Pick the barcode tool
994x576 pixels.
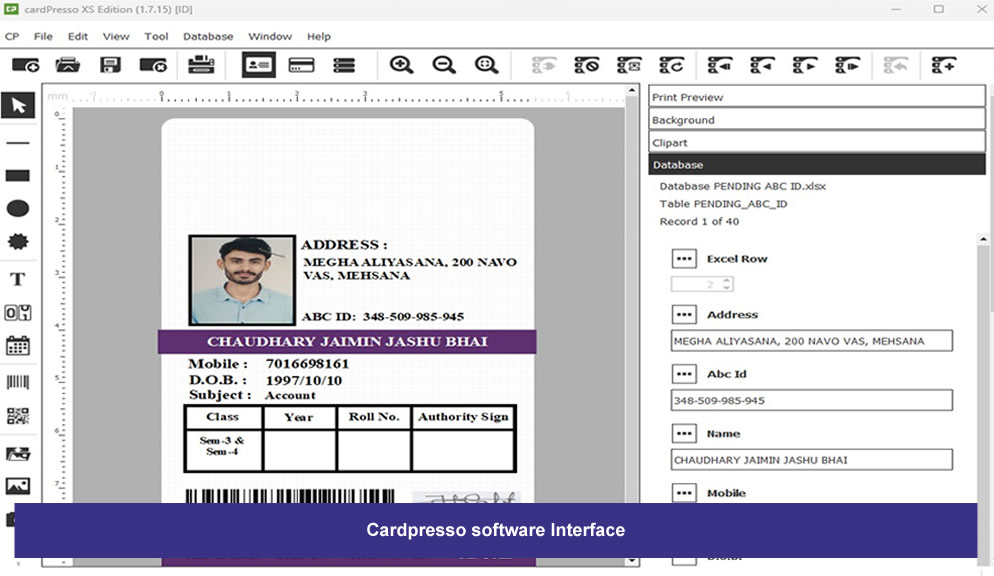click(x=18, y=381)
